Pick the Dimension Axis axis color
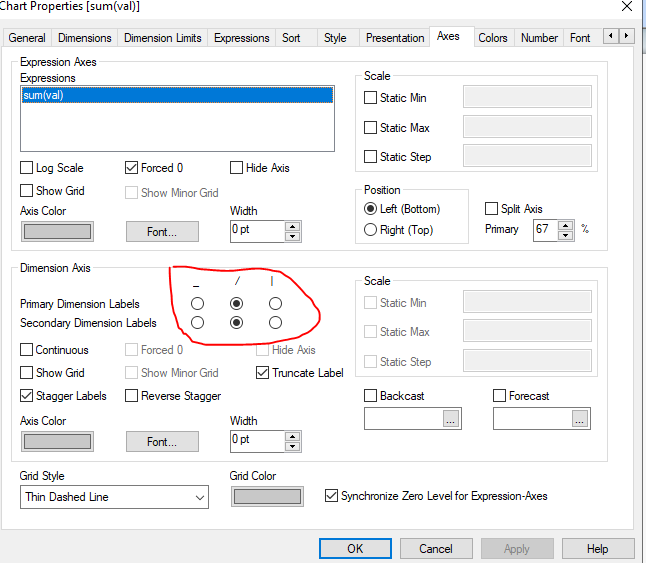This screenshot has height=563, width=646. pos(57,442)
